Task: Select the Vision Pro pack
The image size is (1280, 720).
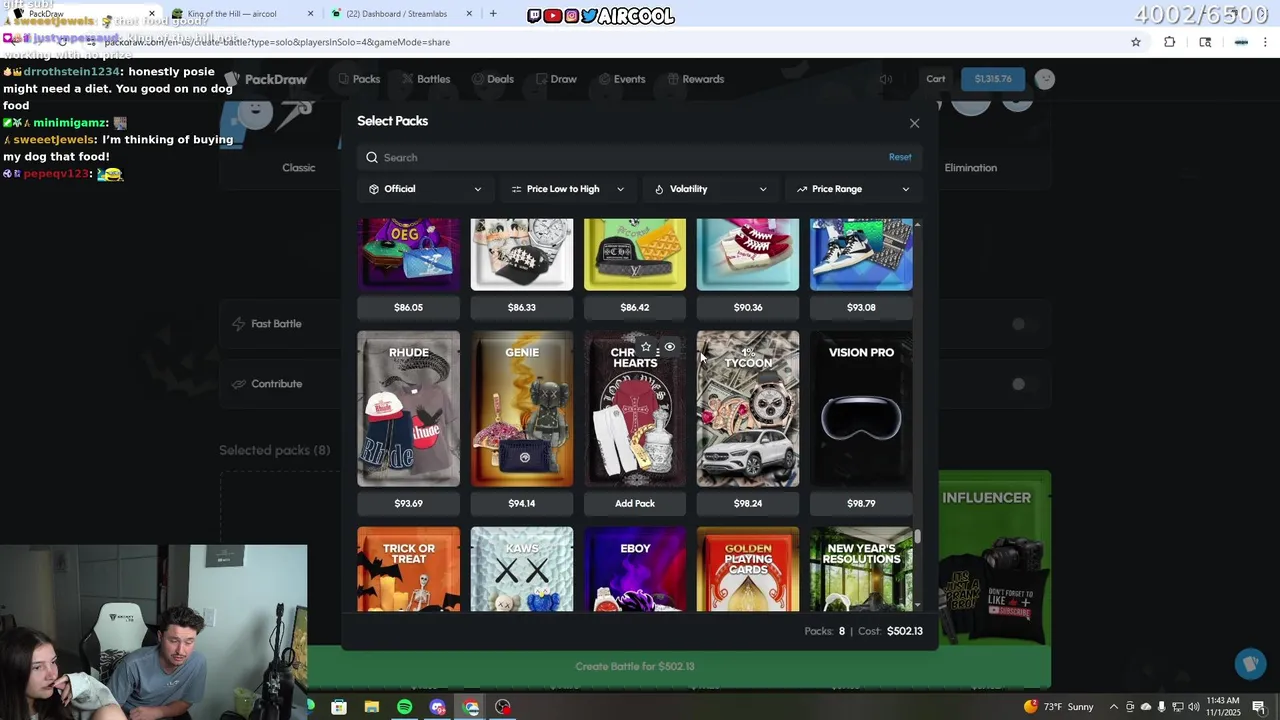Action: pos(861,408)
